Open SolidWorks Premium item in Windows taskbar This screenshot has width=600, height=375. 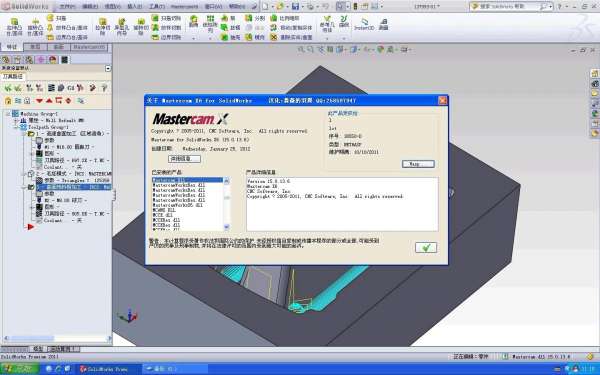pos(103,369)
